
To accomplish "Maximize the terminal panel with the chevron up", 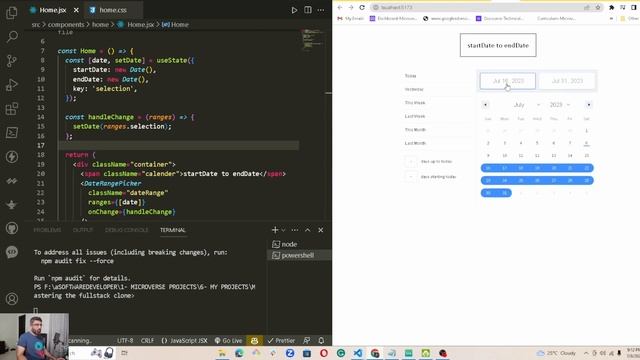I will (x=308, y=230).
